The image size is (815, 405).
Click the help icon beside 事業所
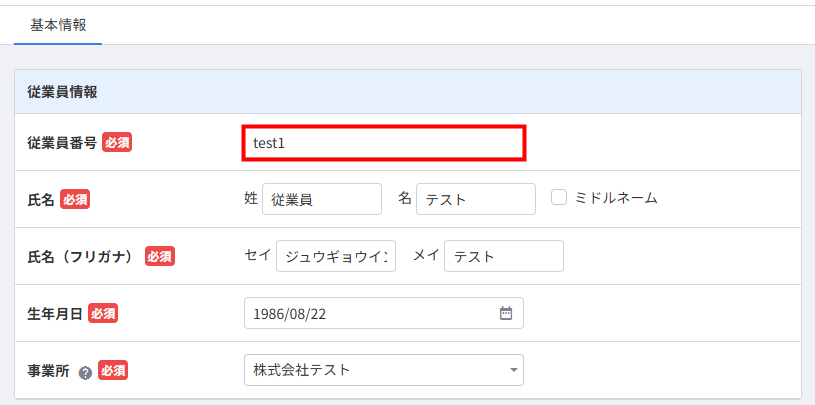pyautogui.click(x=85, y=372)
